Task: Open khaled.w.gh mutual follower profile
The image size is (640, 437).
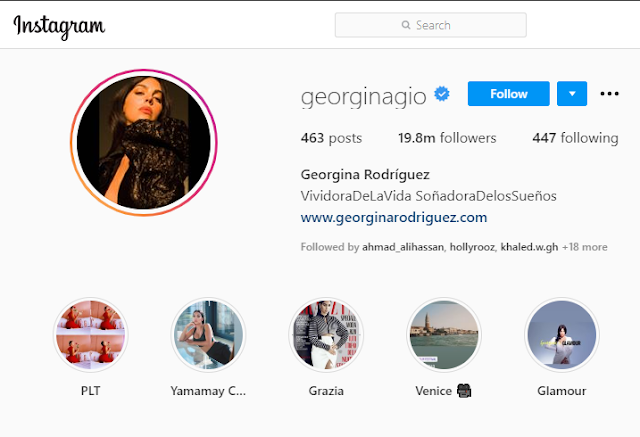Action: point(529,247)
